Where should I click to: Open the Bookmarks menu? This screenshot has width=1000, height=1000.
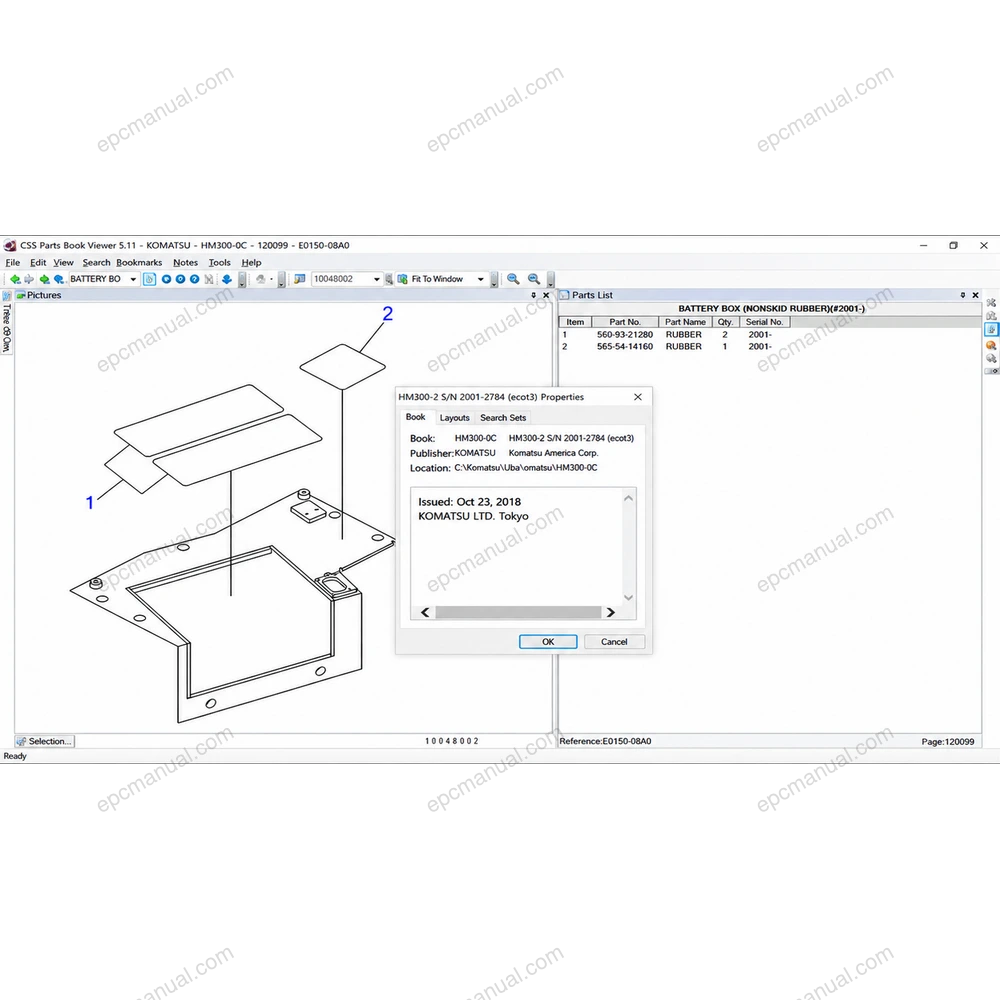139,263
